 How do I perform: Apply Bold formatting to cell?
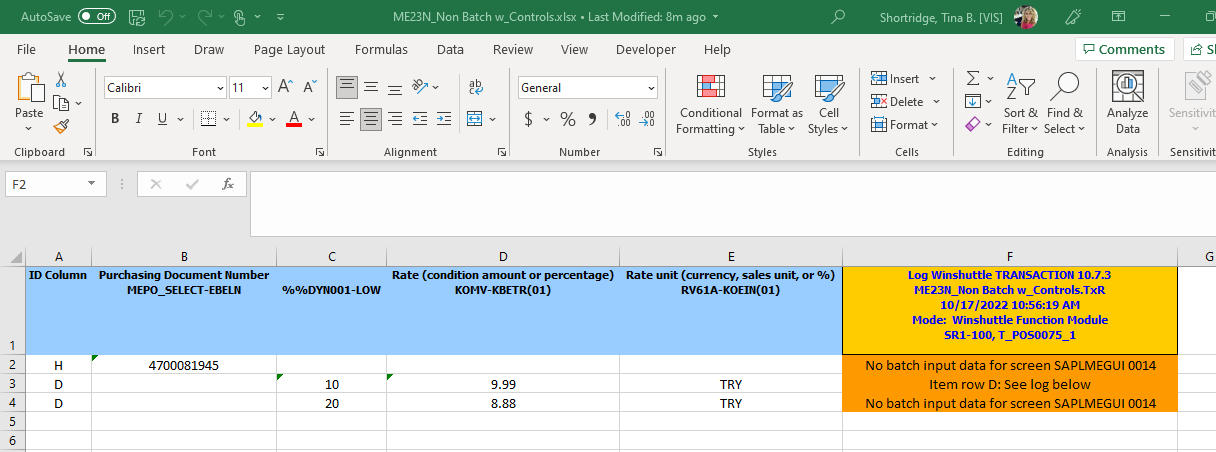[115, 119]
